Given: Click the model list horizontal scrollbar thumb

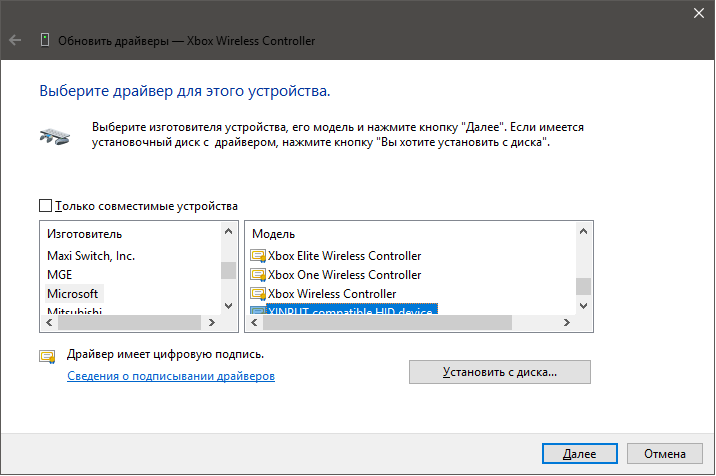Looking at the screenshot, I should pyautogui.click(x=387, y=323).
